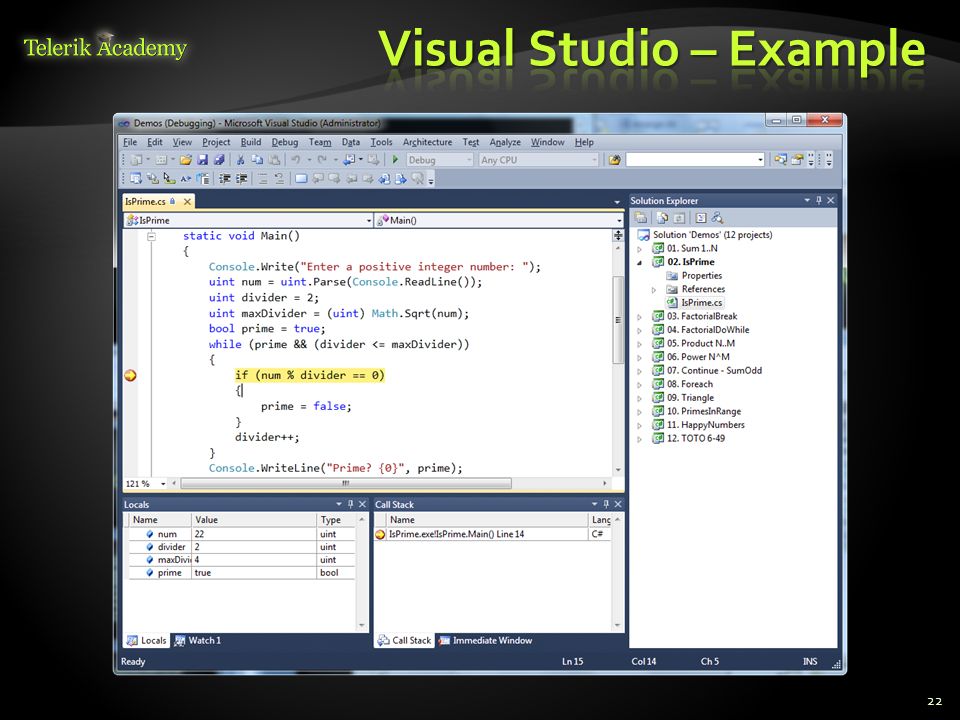
Task: Click the empty search combo box in toolbar
Action: click(696, 160)
